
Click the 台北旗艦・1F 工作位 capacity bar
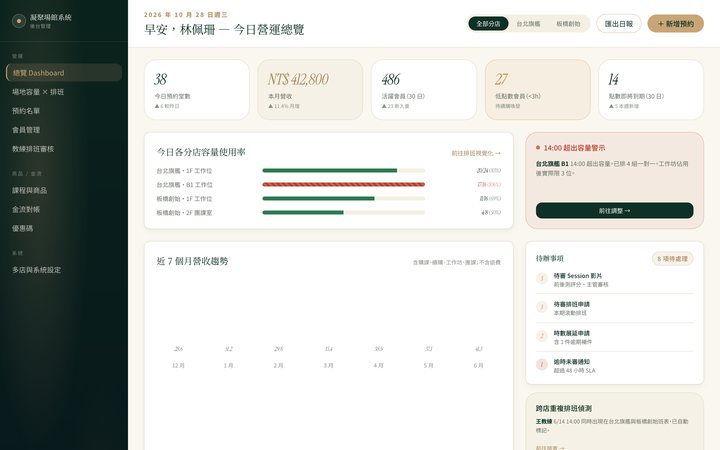(343, 170)
